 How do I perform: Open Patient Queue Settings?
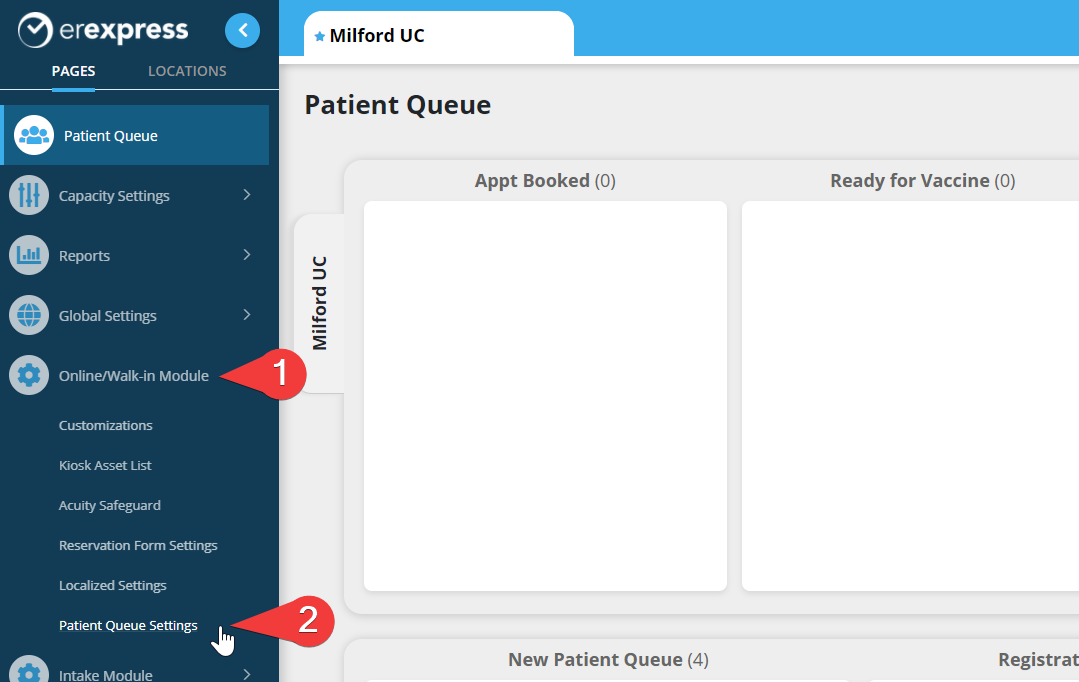click(128, 626)
